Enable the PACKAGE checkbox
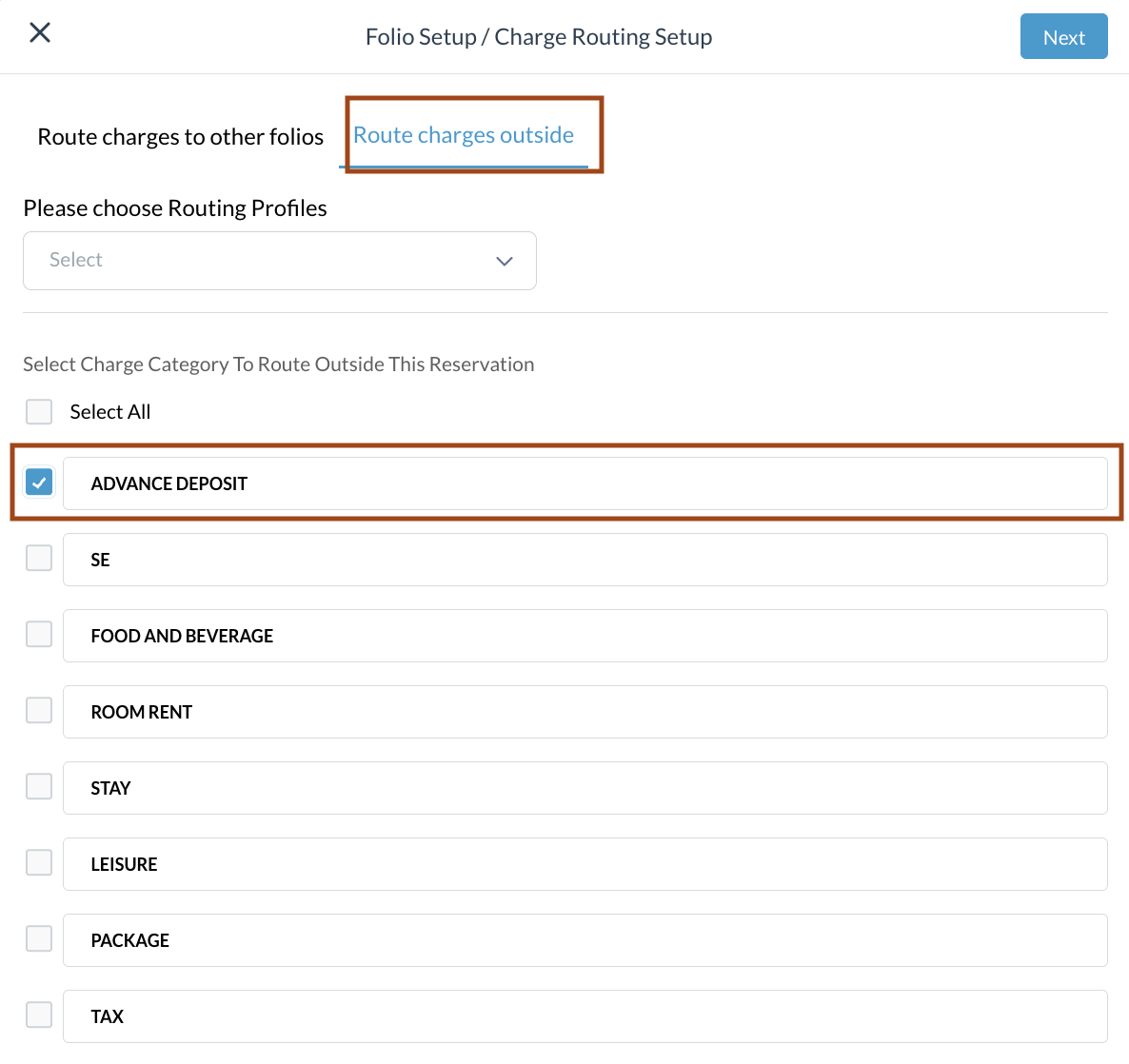This screenshot has width=1129, height=1064. 39,938
